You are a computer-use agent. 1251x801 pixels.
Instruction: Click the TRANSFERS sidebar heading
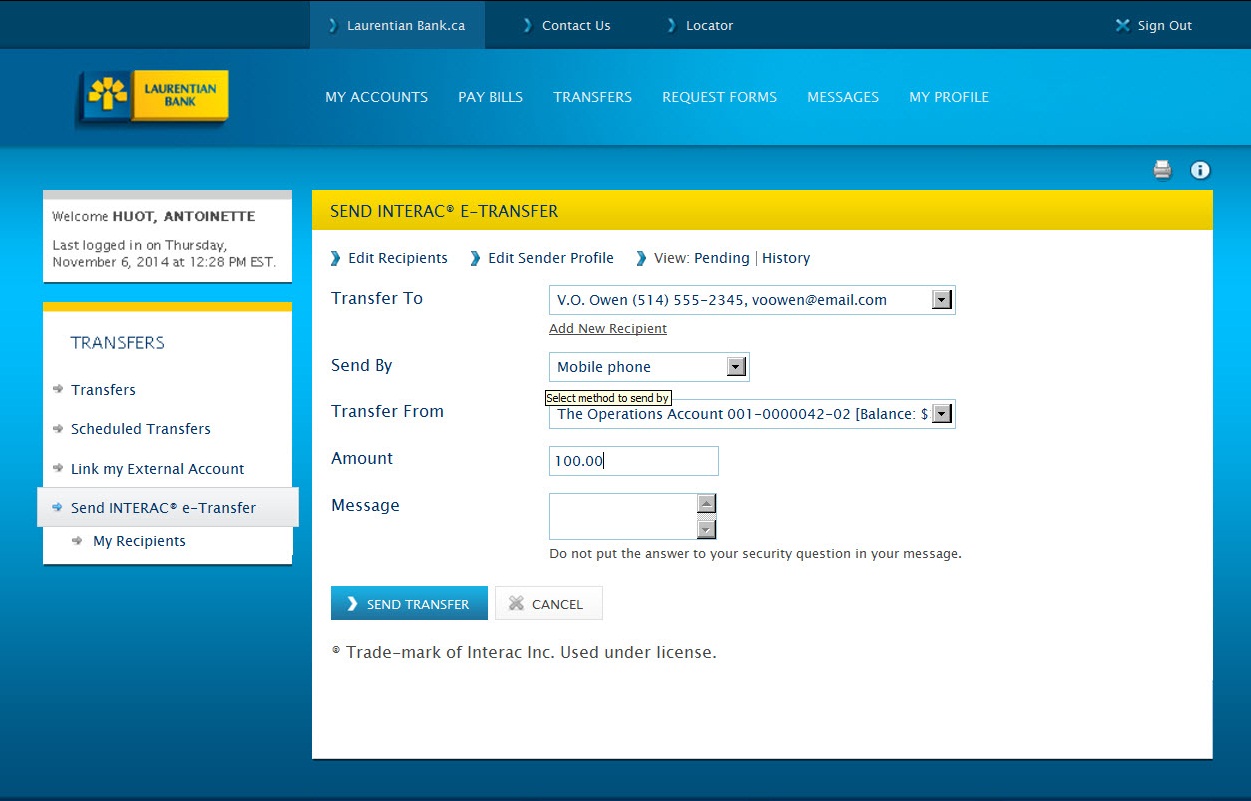coord(118,343)
